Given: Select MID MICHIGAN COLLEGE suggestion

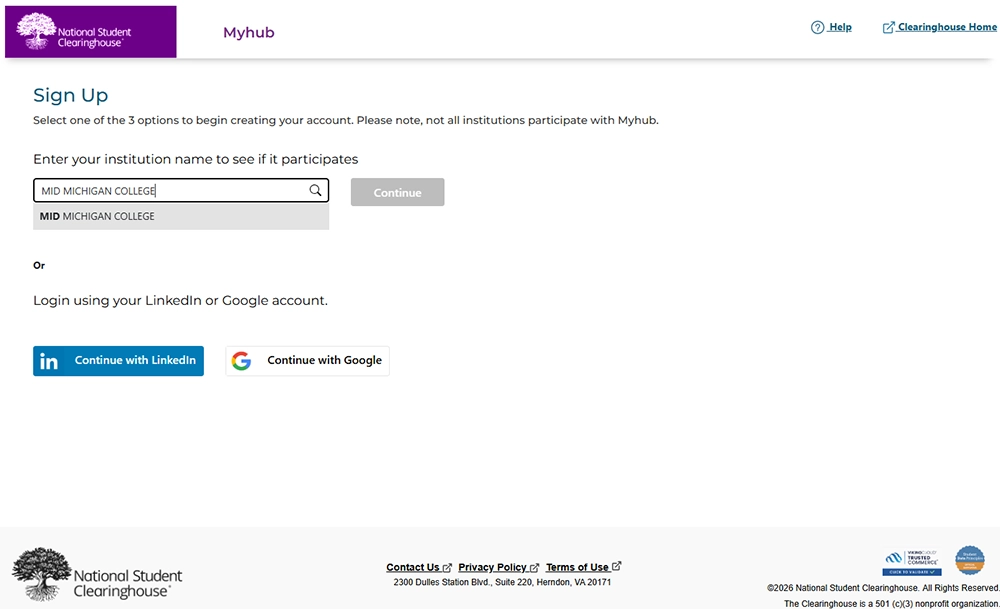Looking at the screenshot, I should coord(181,216).
